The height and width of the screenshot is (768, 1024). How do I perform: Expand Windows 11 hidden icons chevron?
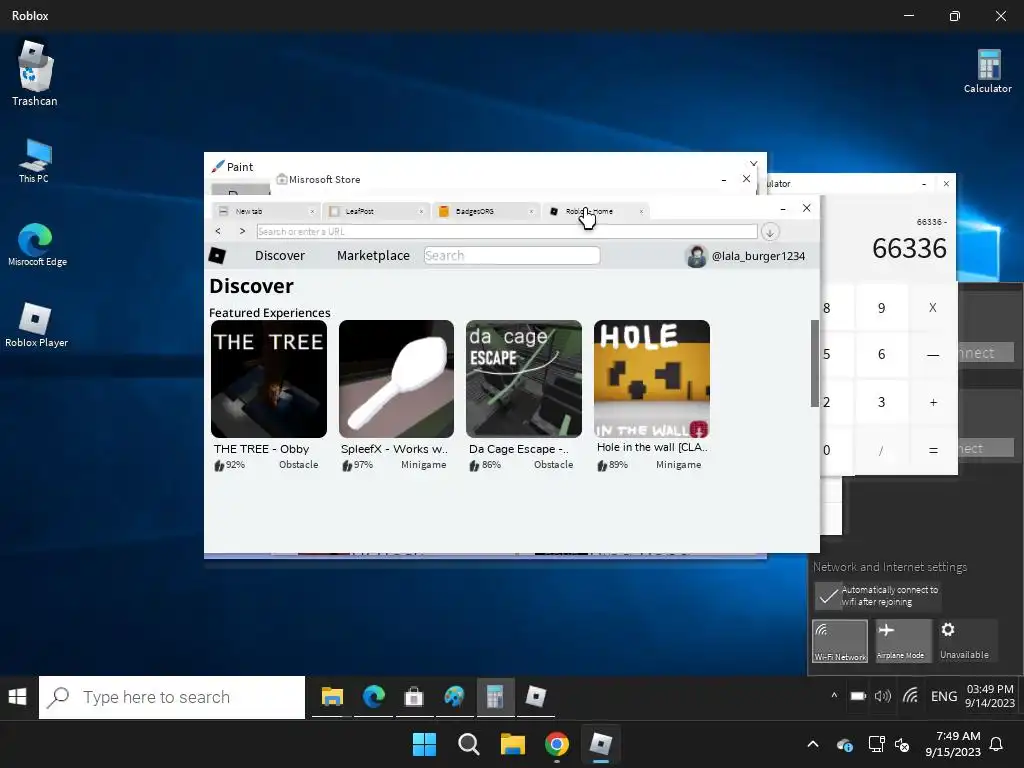[x=813, y=744]
